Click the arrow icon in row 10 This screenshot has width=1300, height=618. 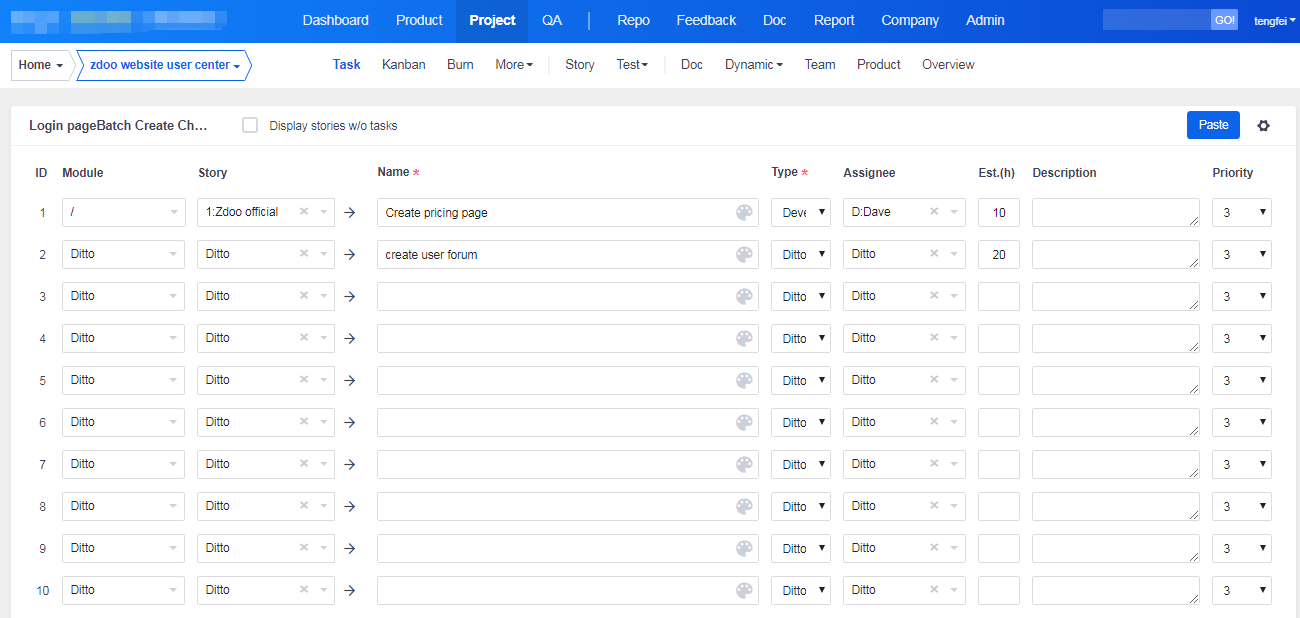pos(349,590)
